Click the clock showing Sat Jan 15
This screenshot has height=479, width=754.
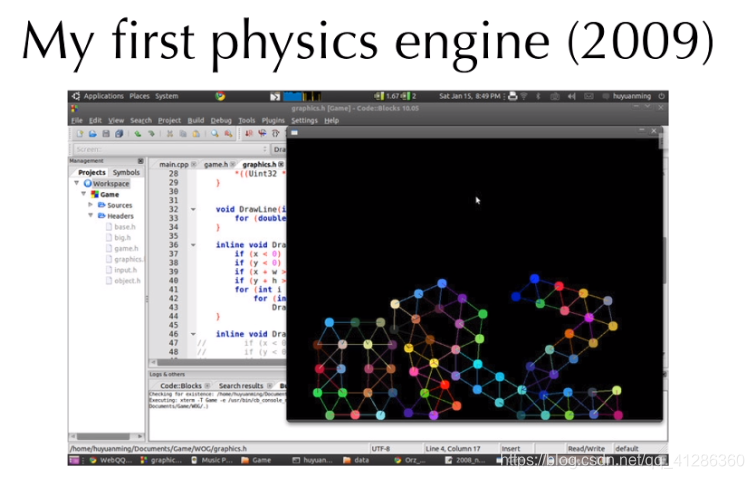469,96
